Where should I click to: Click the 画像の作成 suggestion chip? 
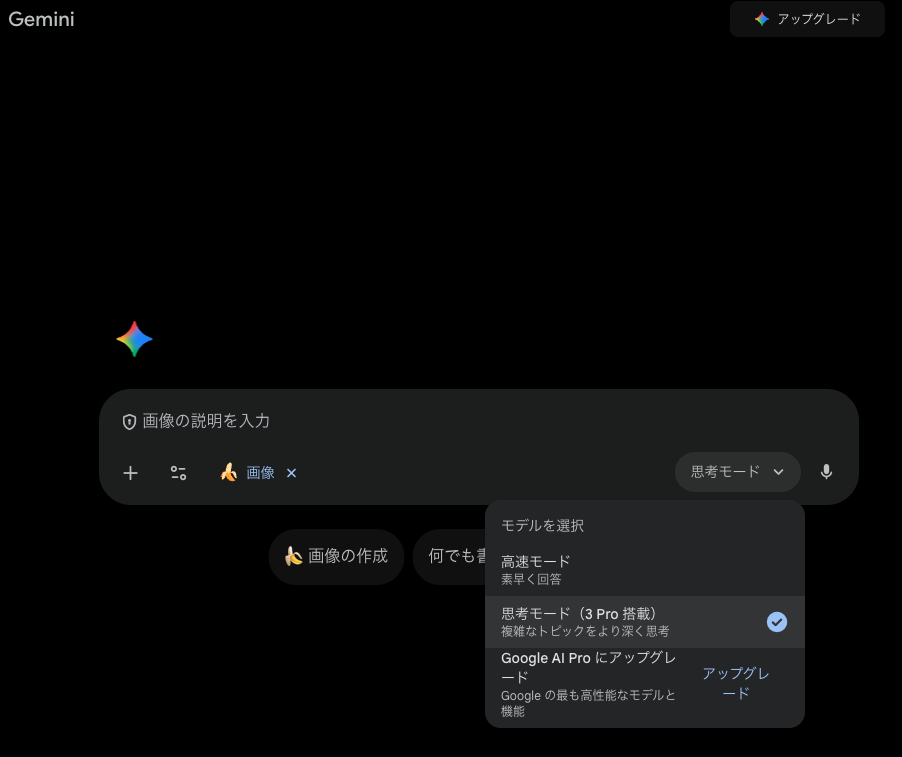click(x=336, y=556)
